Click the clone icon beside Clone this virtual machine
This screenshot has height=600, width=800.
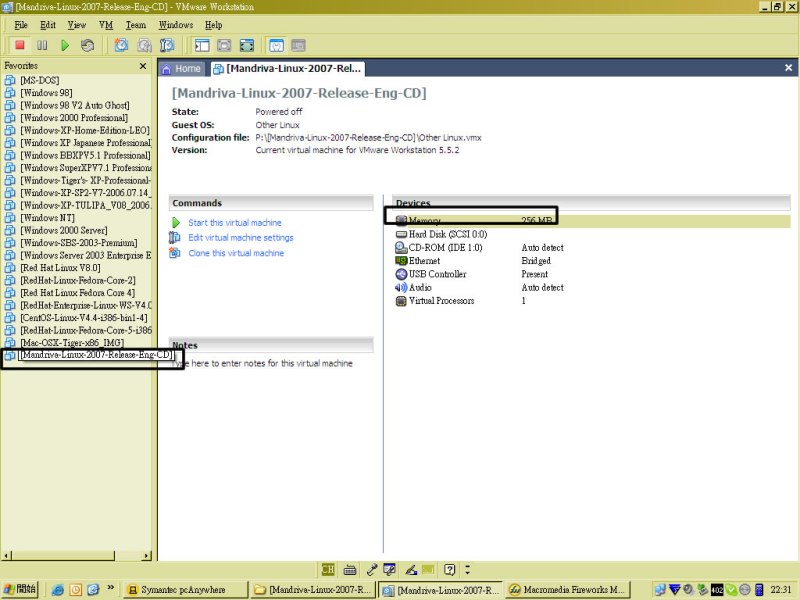coord(175,253)
